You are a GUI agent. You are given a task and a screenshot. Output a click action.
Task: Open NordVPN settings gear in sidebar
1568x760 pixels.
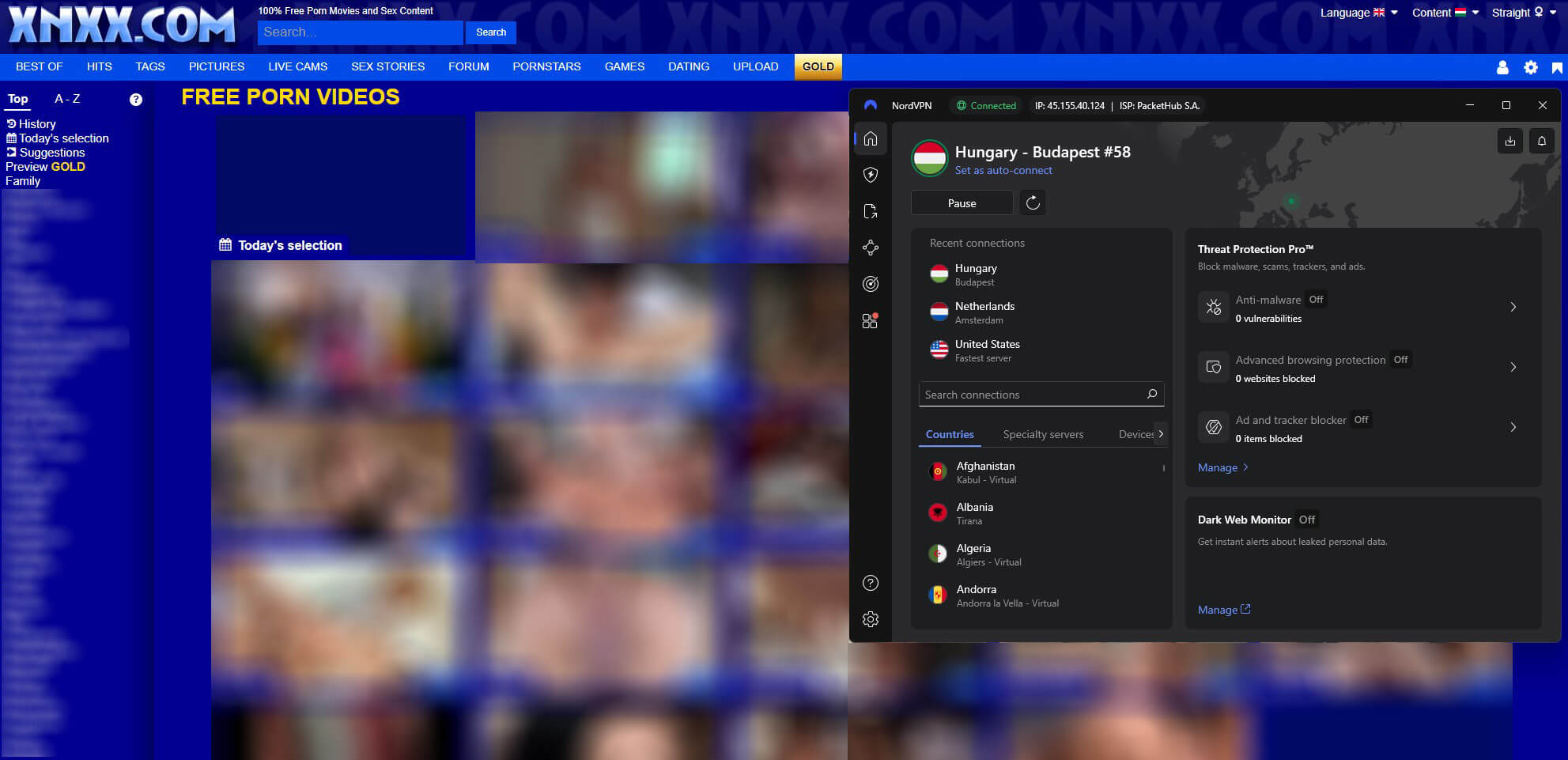click(871, 619)
